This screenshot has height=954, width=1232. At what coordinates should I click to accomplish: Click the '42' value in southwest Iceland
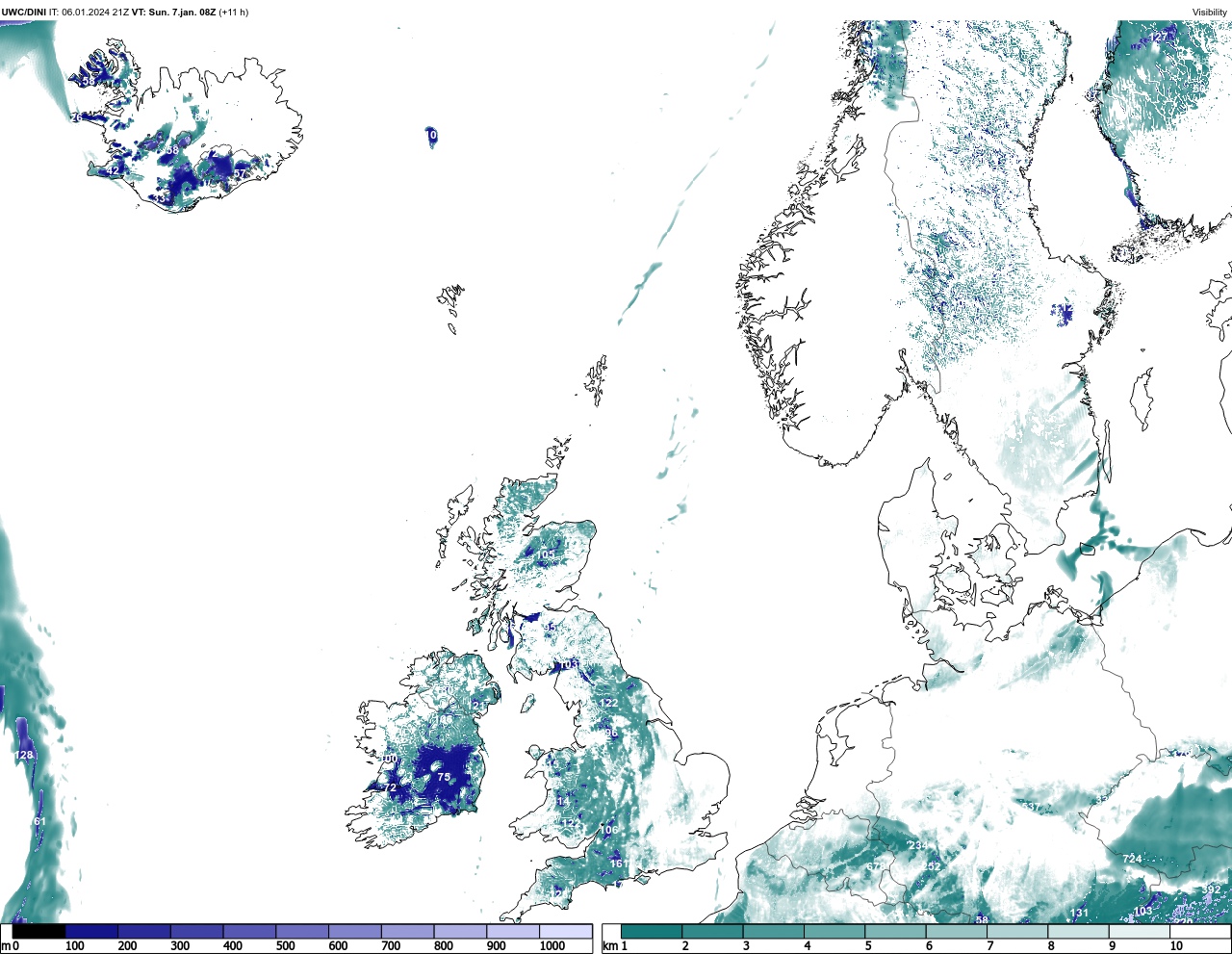pos(113,170)
